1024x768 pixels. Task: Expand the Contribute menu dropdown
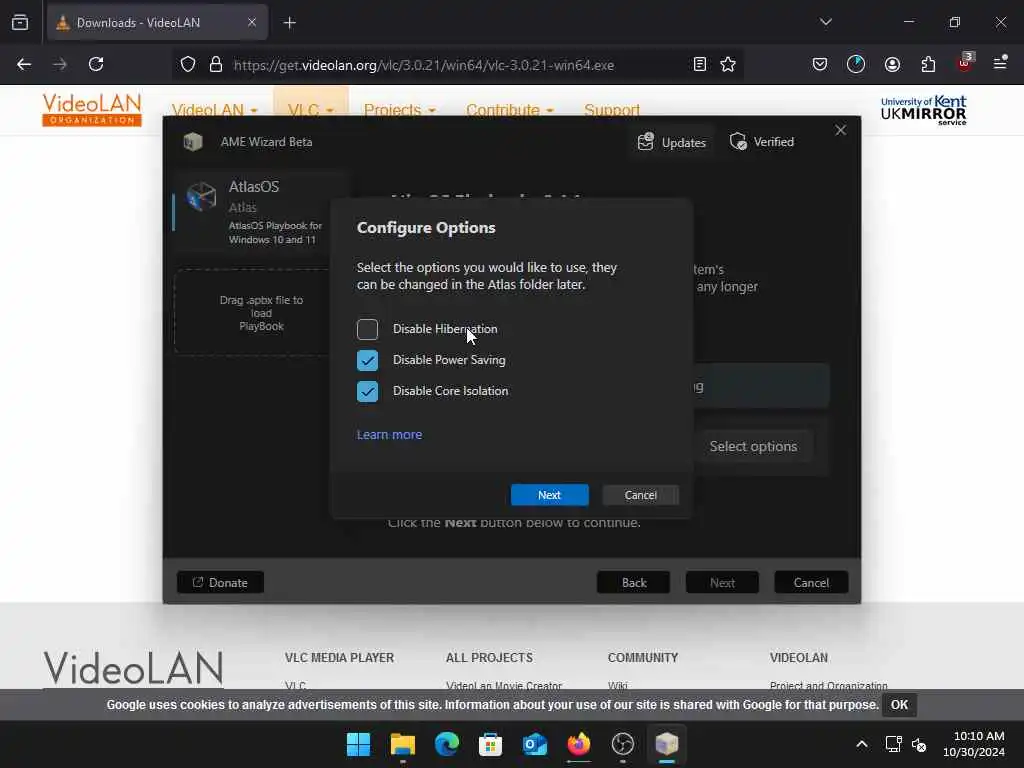(x=509, y=110)
